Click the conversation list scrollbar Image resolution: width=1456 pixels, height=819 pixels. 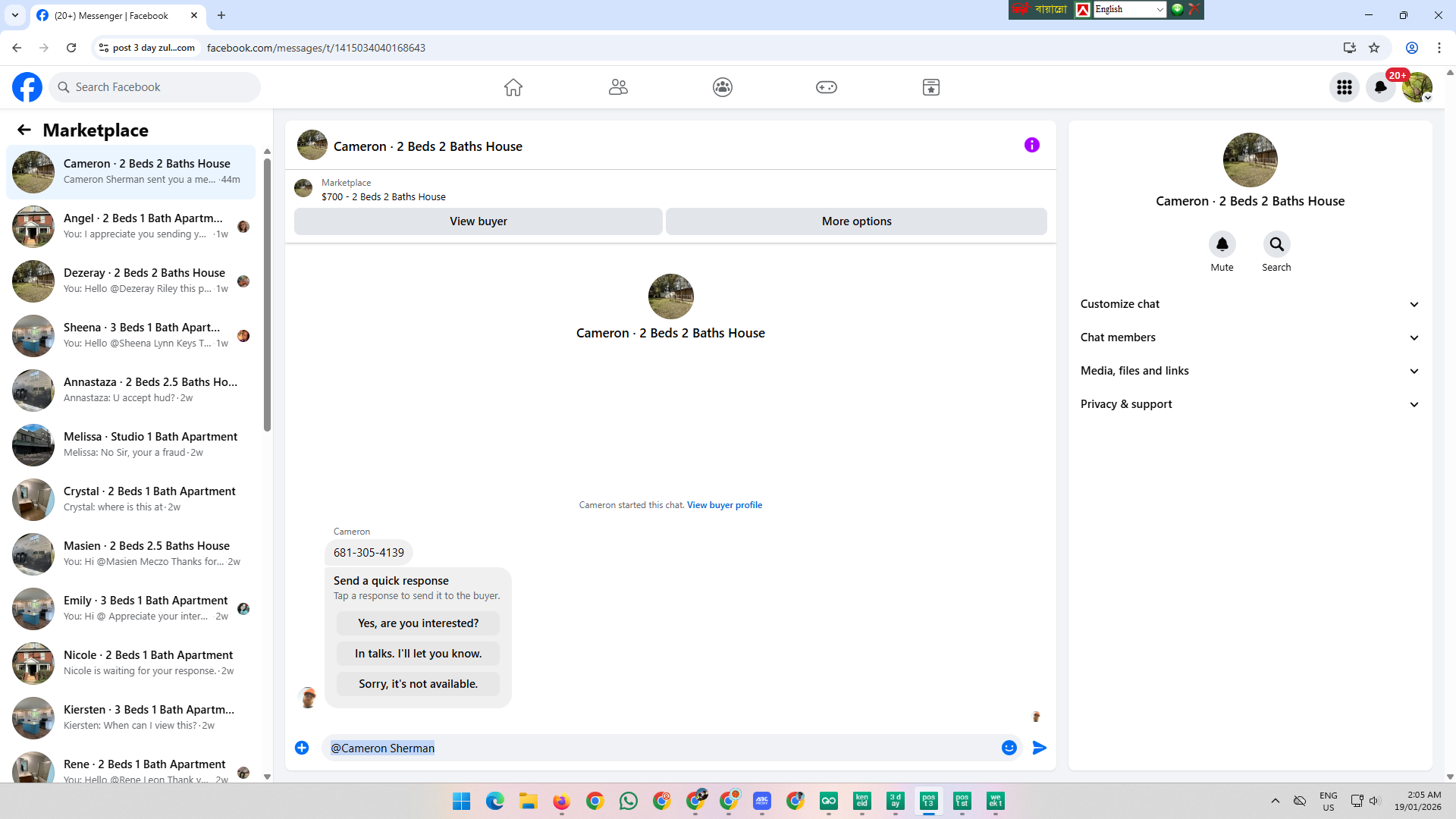(x=267, y=294)
